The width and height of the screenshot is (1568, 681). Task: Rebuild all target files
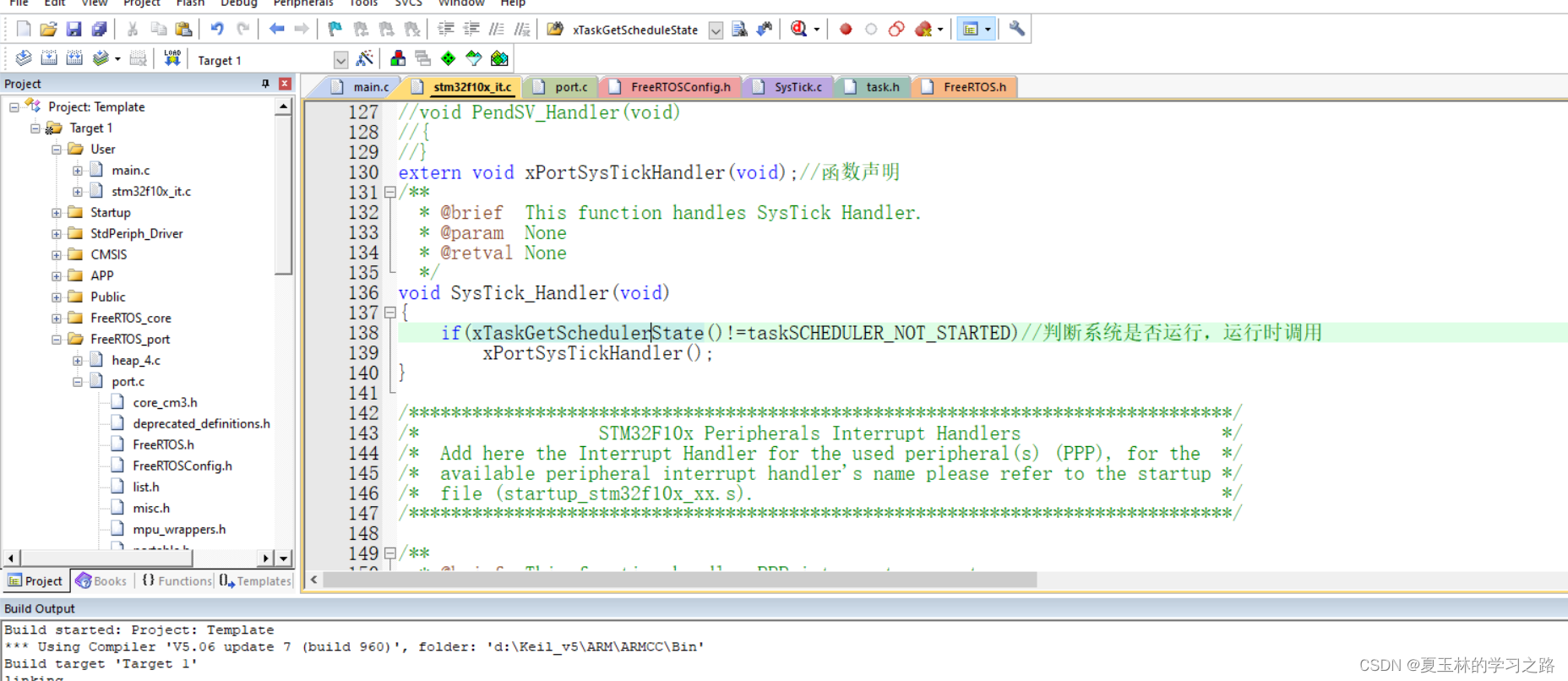(74, 58)
